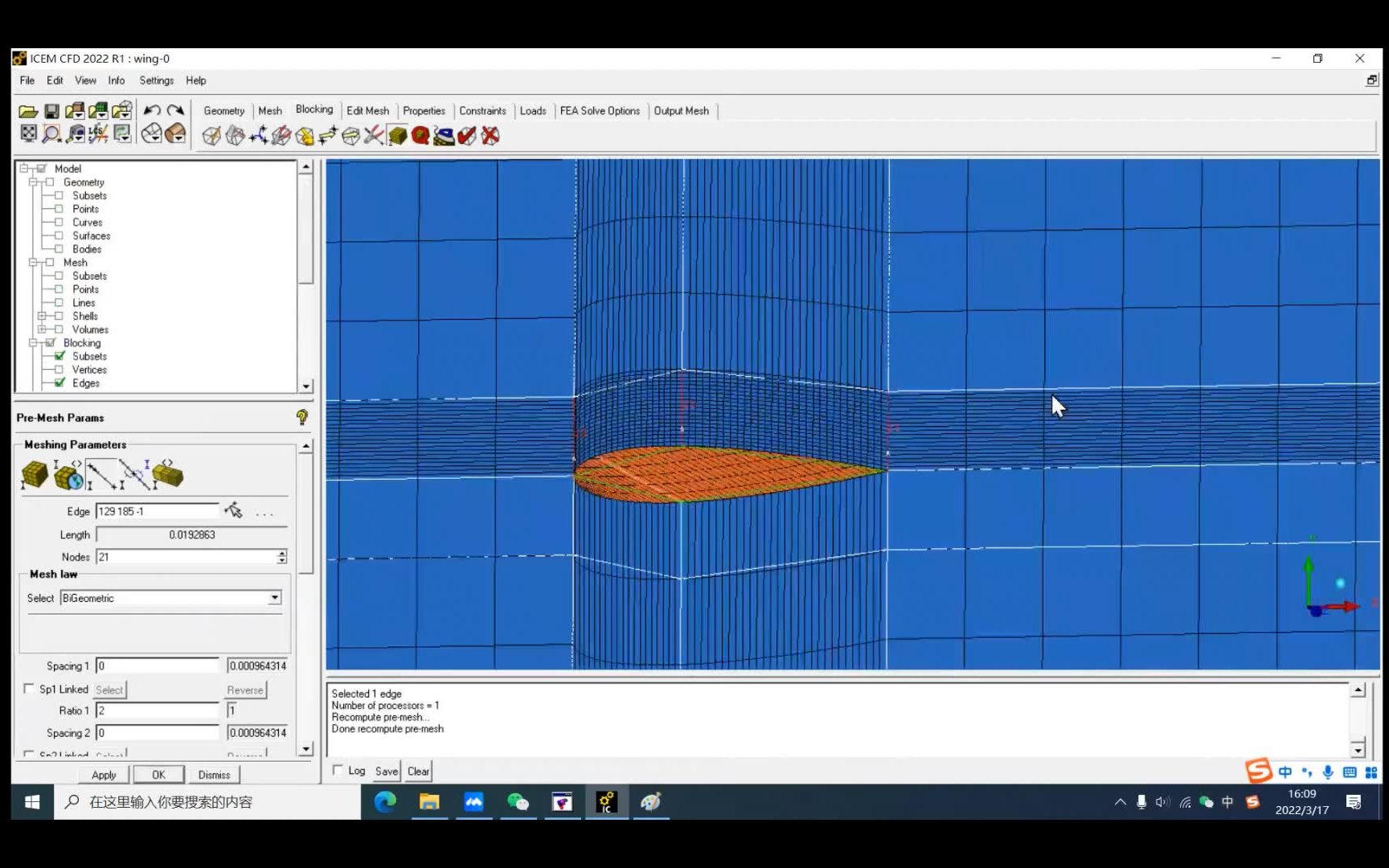
Task: Click the edge selection pointer icon
Action: click(x=233, y=510)
